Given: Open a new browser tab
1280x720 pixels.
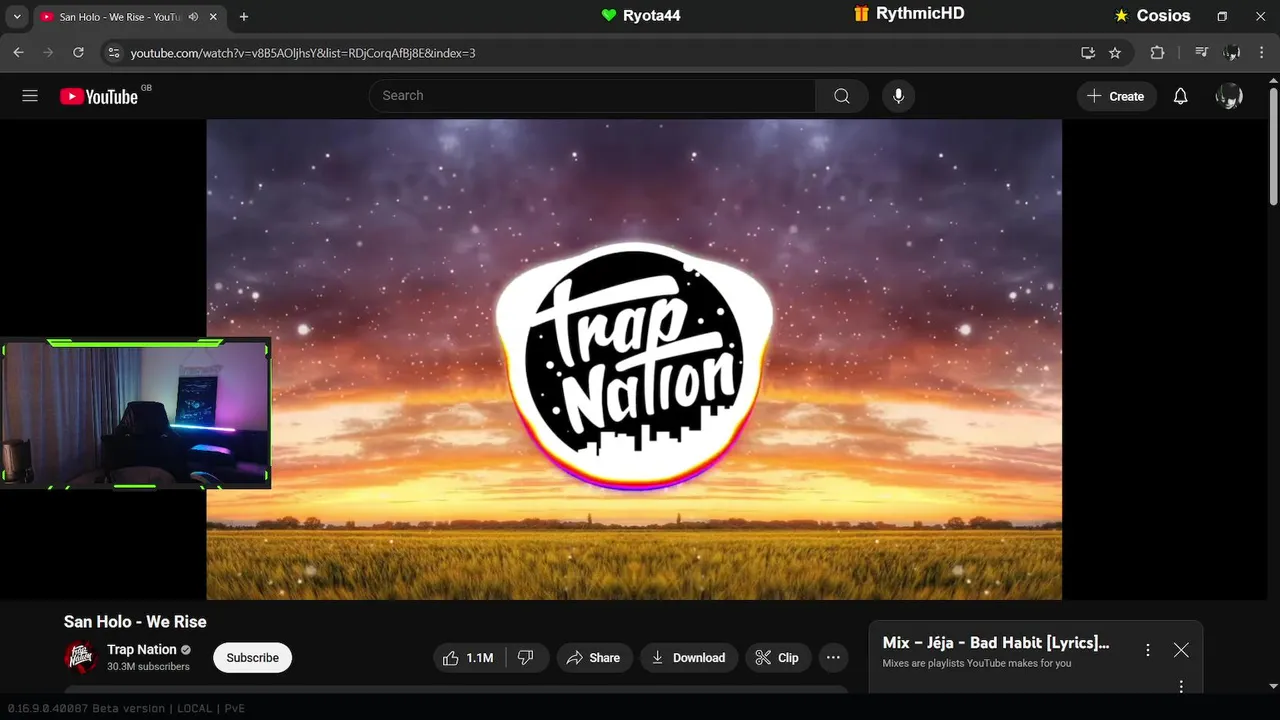Looking at the screenshot, I should click(x=244, y=17).
